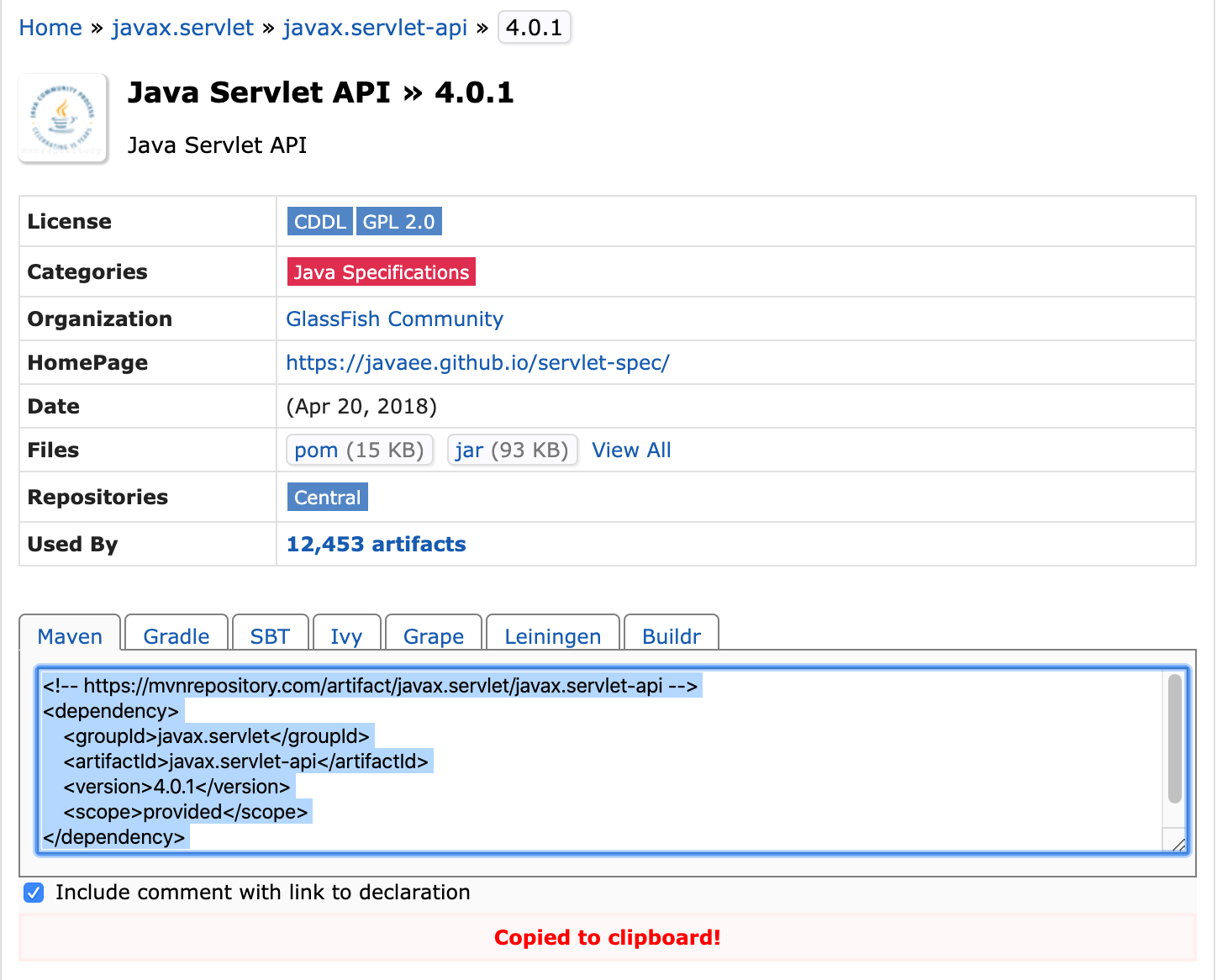Click the GPL 2.0 license badge
Screen dimensions: 1217x980
coord(399,222)
